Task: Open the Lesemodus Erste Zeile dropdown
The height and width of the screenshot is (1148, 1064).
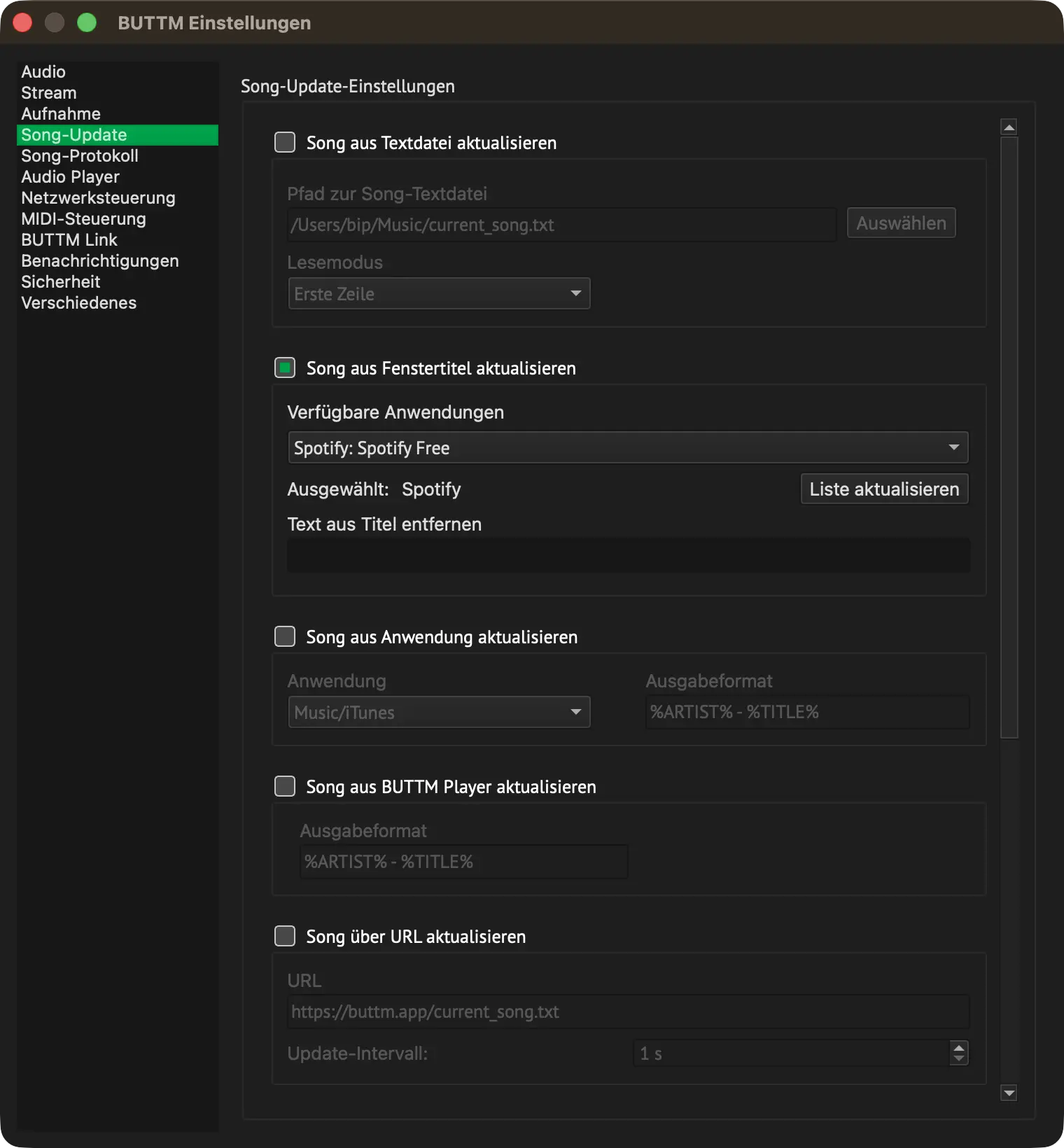Action: click(x=439, y=293)
